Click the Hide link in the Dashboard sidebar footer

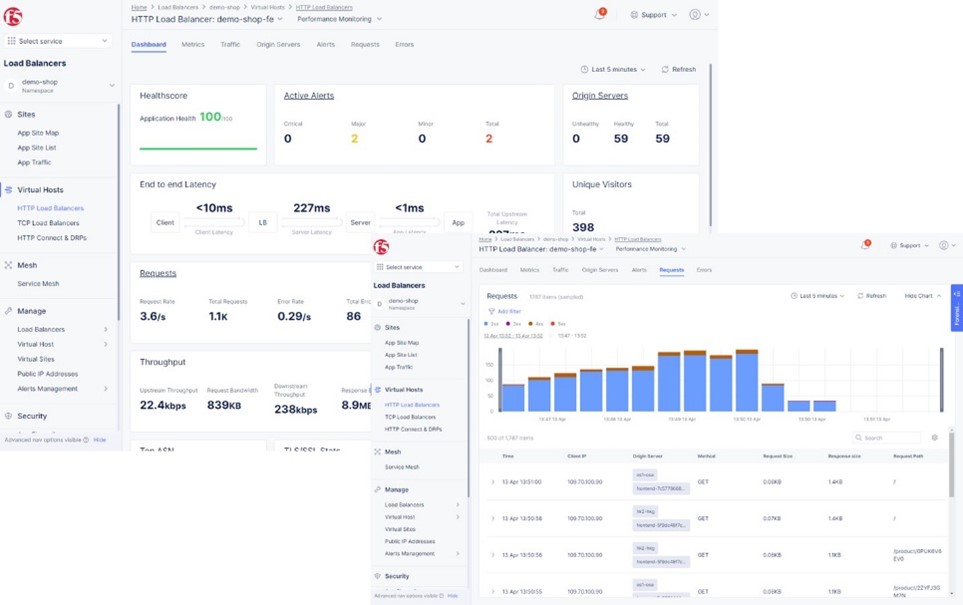pyautogui.click(x=99, y=440)
